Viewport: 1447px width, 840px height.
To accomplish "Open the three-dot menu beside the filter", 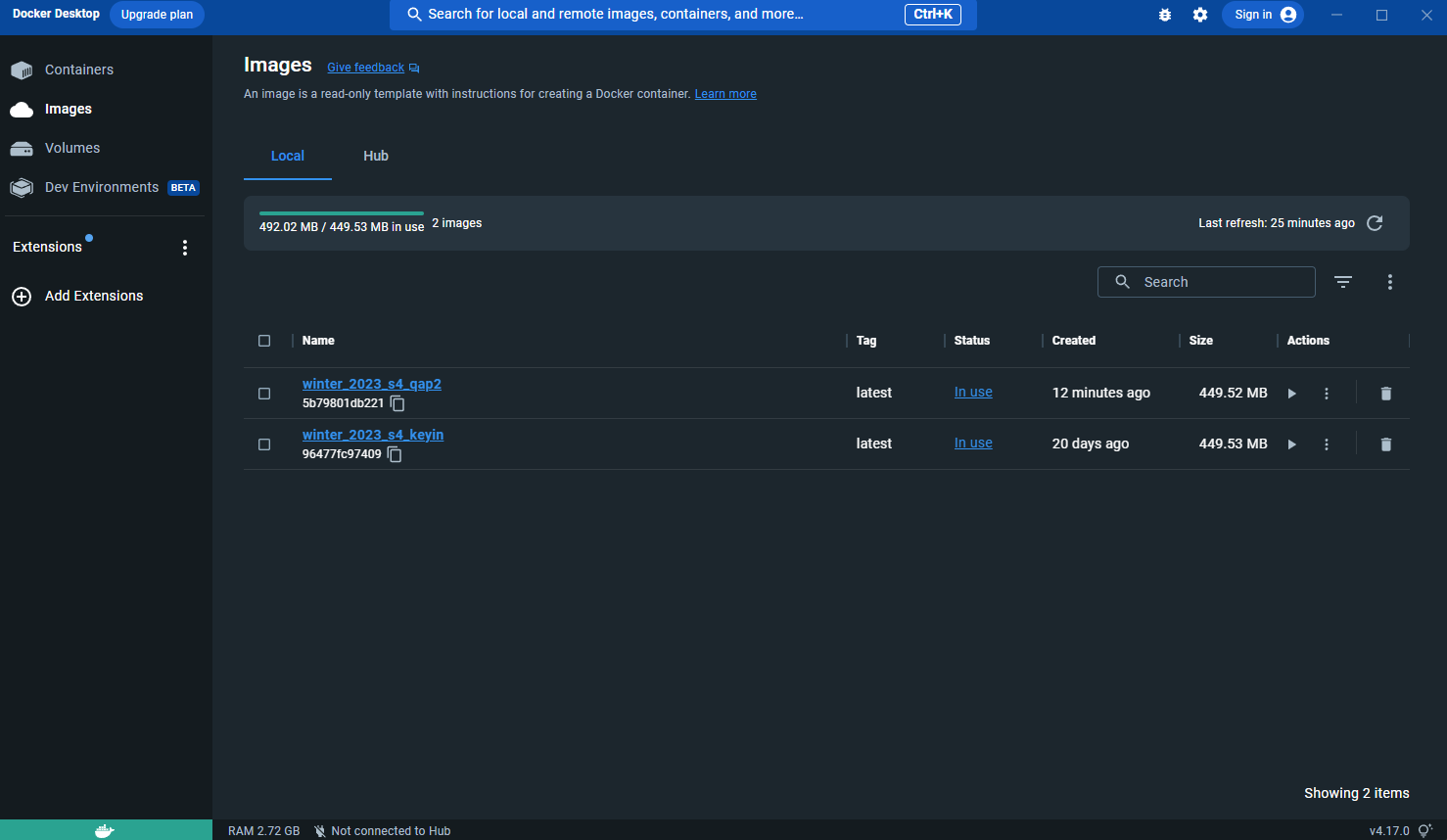I will click(1390, 281).
